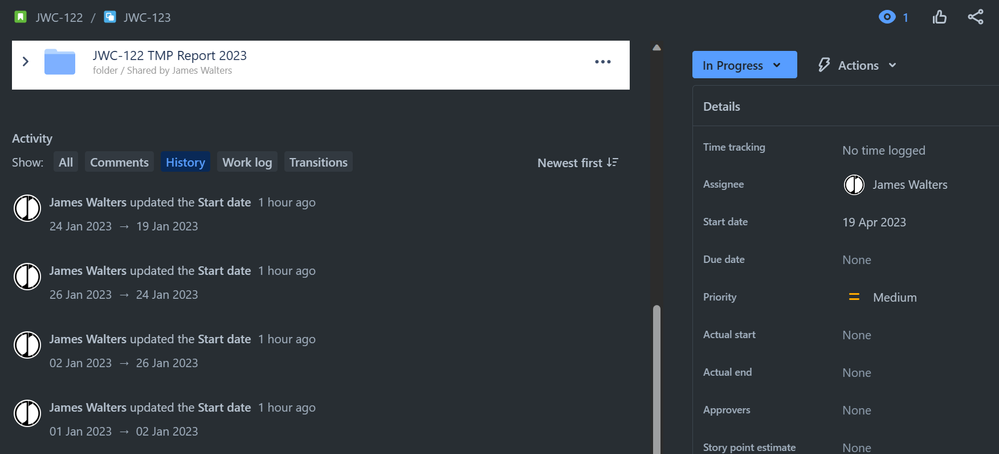This screenshot has height=454, width=999.
Task: Click the Actions lightning bolt icon
Action: 824,65
